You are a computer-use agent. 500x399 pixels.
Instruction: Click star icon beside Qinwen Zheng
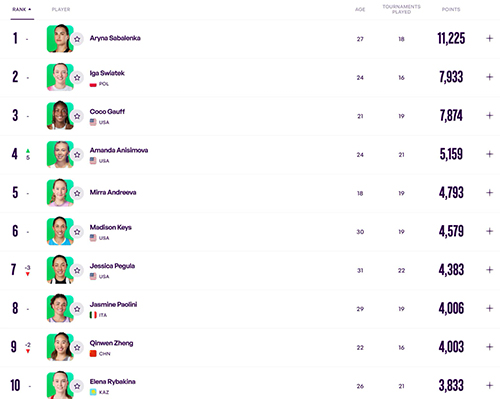pos(77,348)
